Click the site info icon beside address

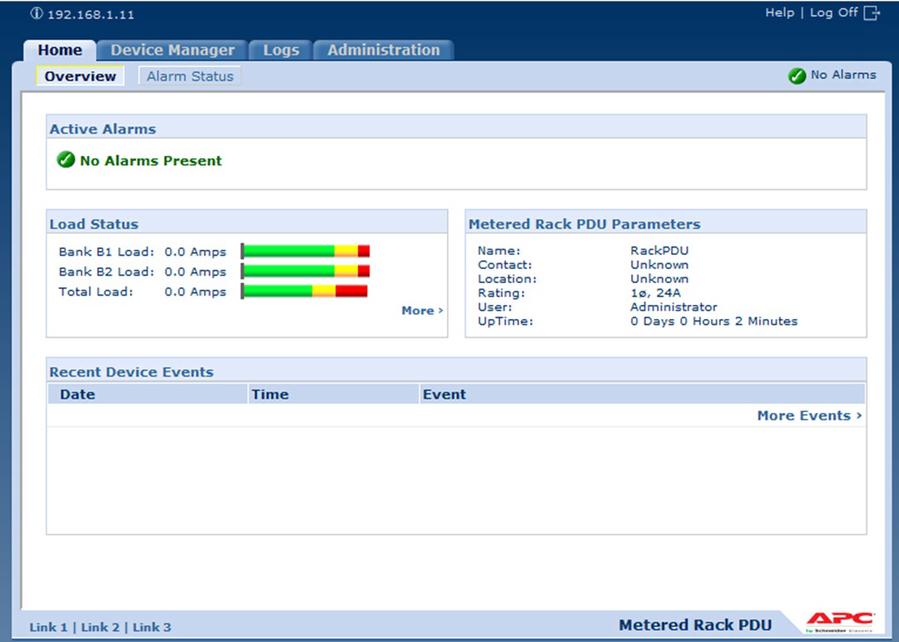(x=37, y=15)
